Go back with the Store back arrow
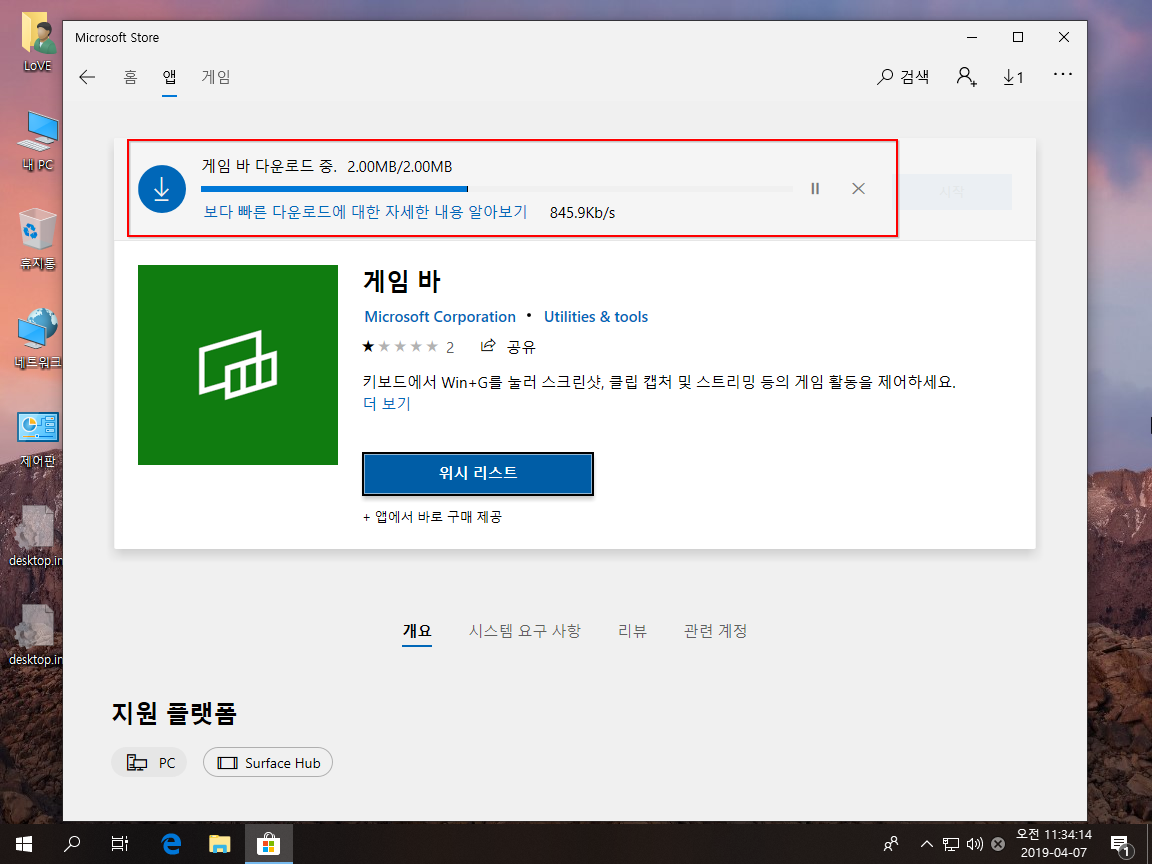Image resolution: width=1152 pixels, height=864 pixels. [x=87, y=77]
